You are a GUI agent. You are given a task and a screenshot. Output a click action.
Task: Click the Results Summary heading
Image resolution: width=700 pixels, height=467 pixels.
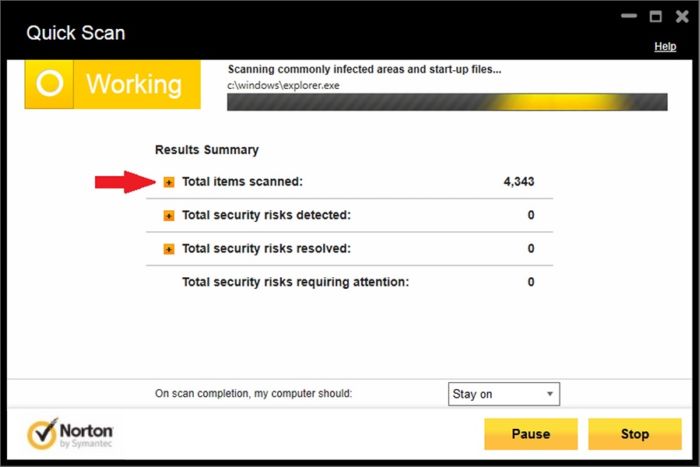pos(207,150)
